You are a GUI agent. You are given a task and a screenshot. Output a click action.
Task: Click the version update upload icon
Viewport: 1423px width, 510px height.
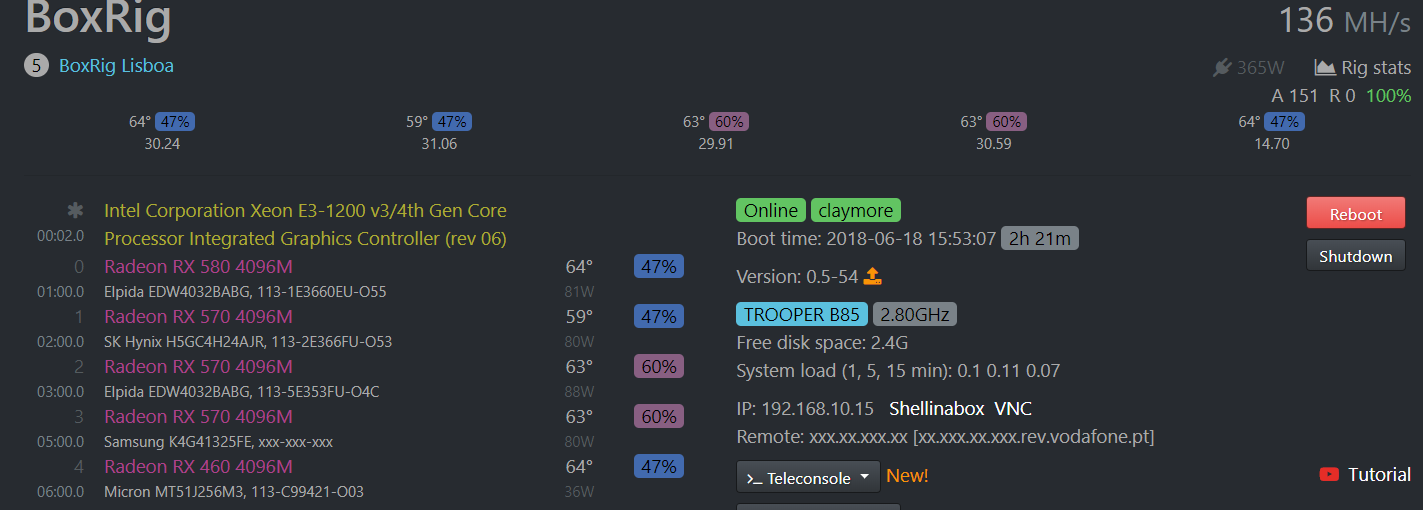873,276
